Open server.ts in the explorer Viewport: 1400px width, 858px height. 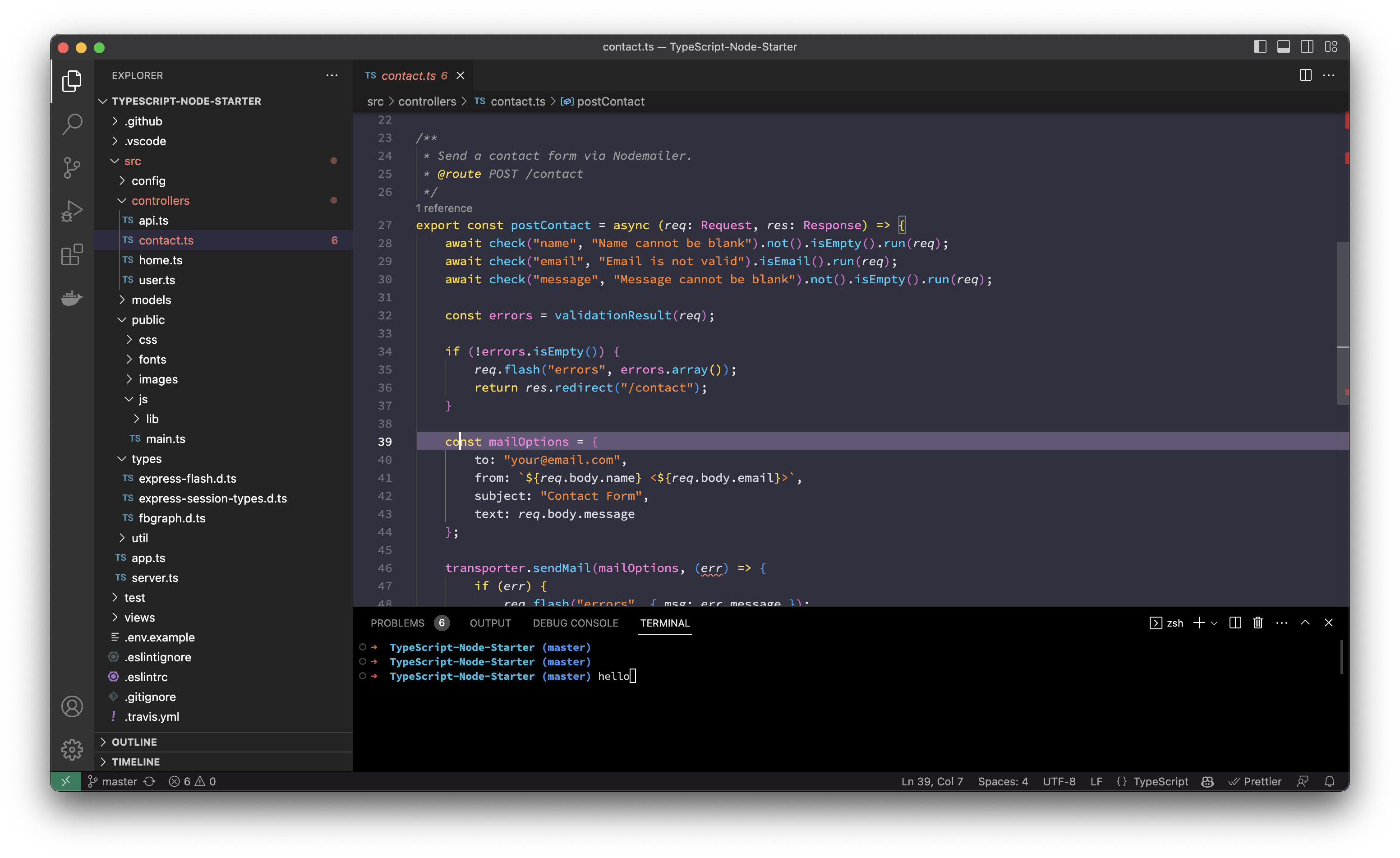coord(223,578)
